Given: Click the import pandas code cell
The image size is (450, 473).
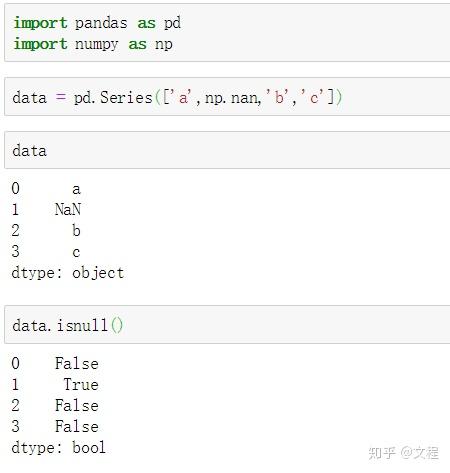Looking at the screenshot, I should (x=227, y=33).
